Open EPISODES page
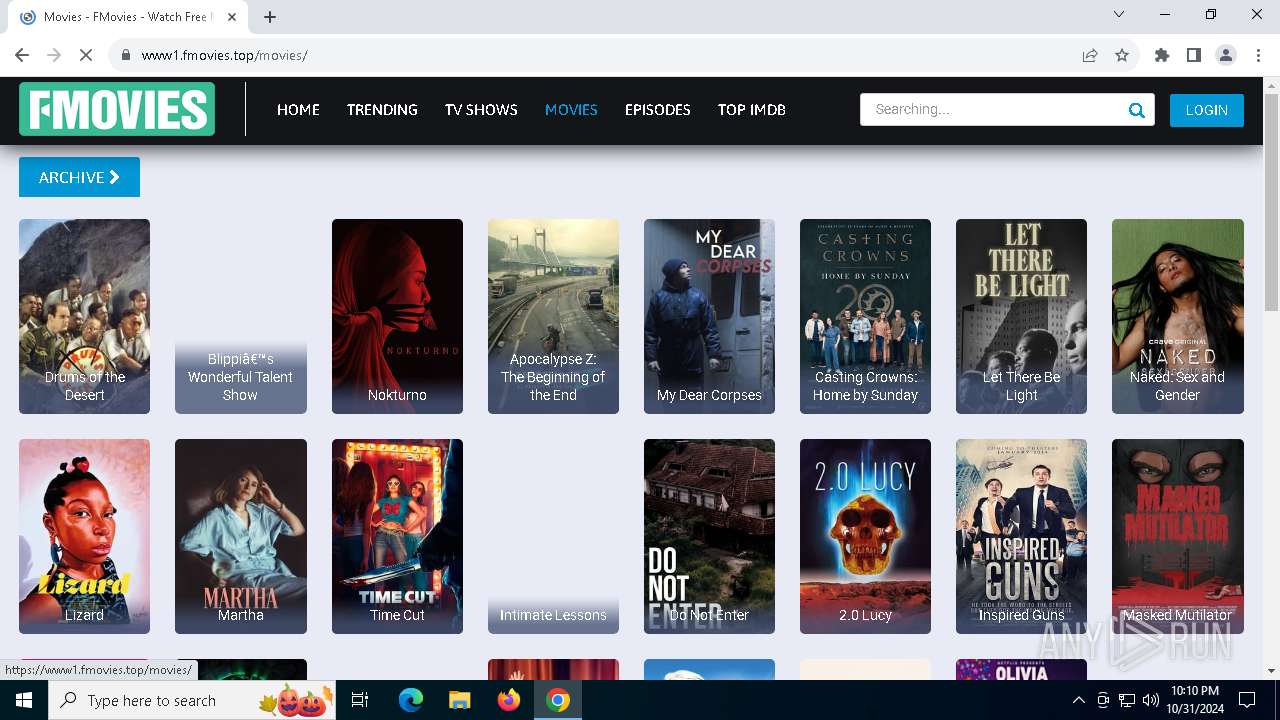Screen dimensions: 1280x720 pyautogui.click(x=657, y=110)
